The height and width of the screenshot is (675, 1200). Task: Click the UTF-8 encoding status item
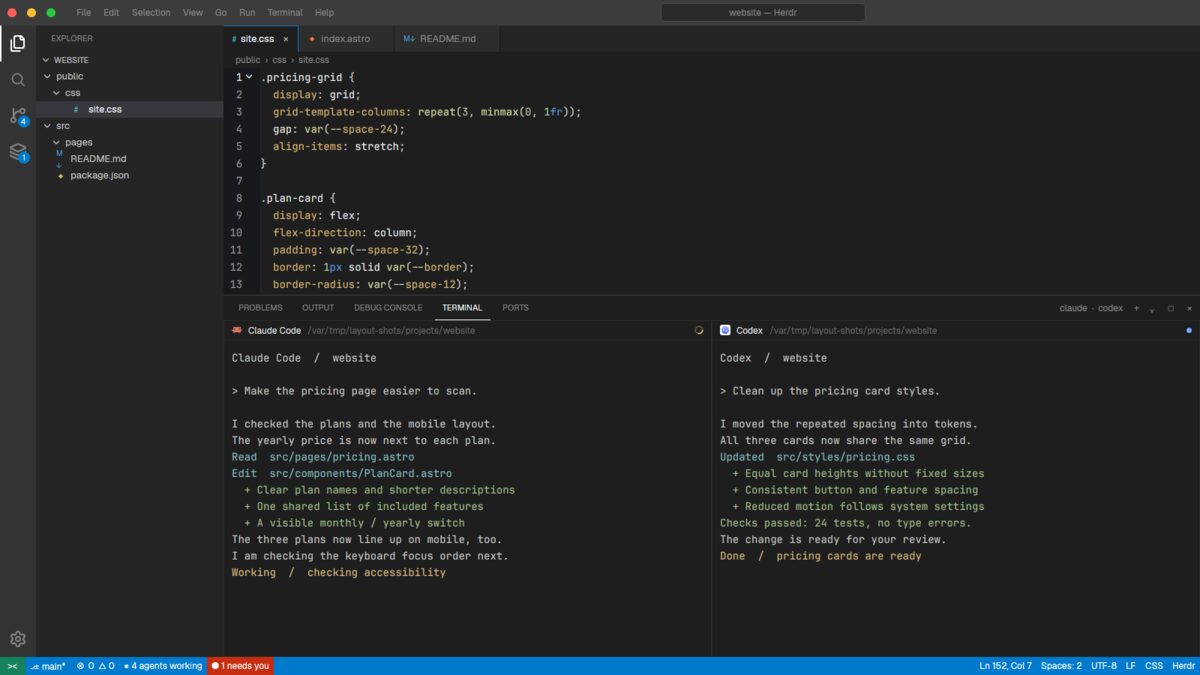pyautogui.click(x=1104, y=666)
